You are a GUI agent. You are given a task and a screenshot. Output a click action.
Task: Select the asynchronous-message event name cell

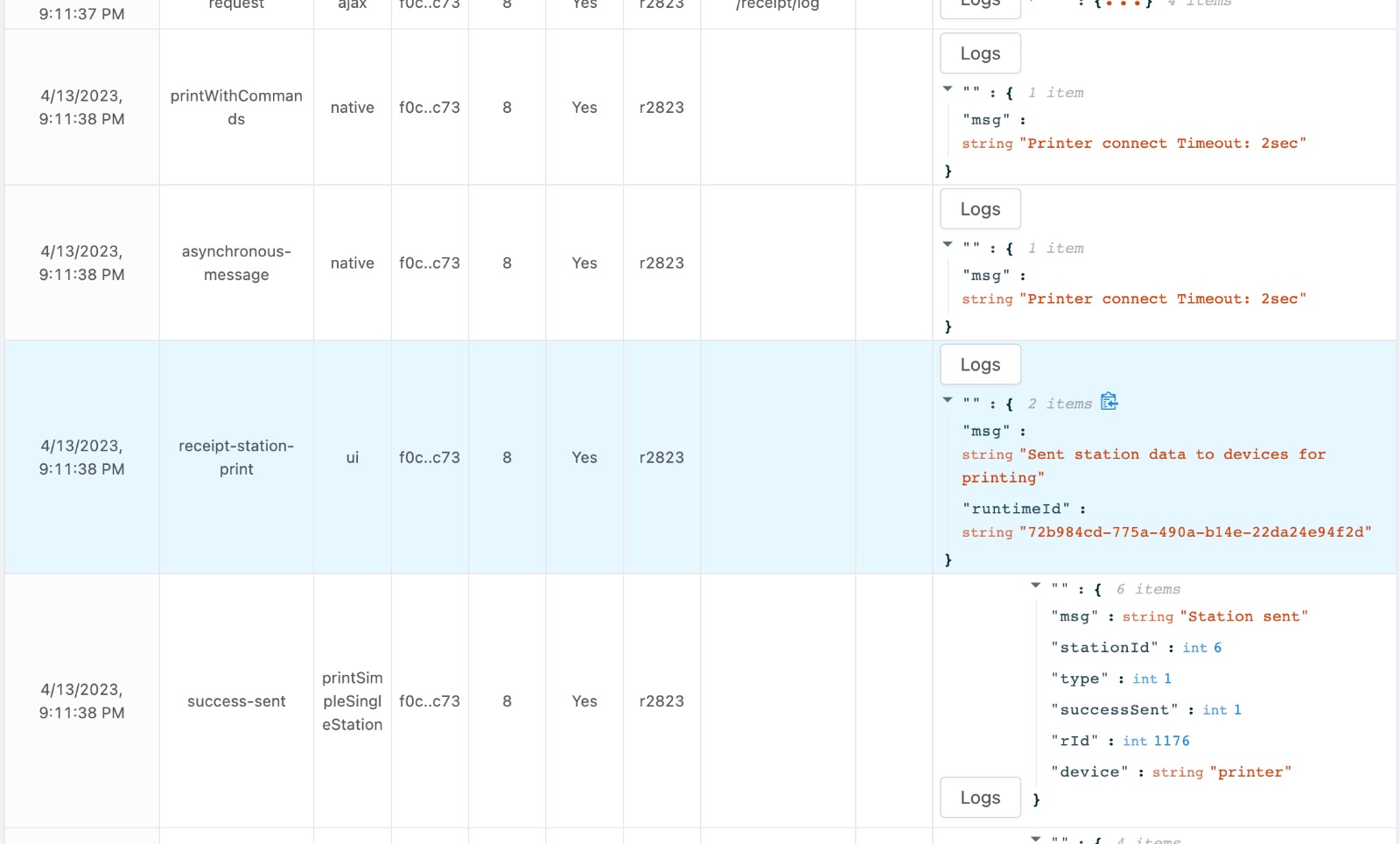pyautogui.click(x=236, y=264)
